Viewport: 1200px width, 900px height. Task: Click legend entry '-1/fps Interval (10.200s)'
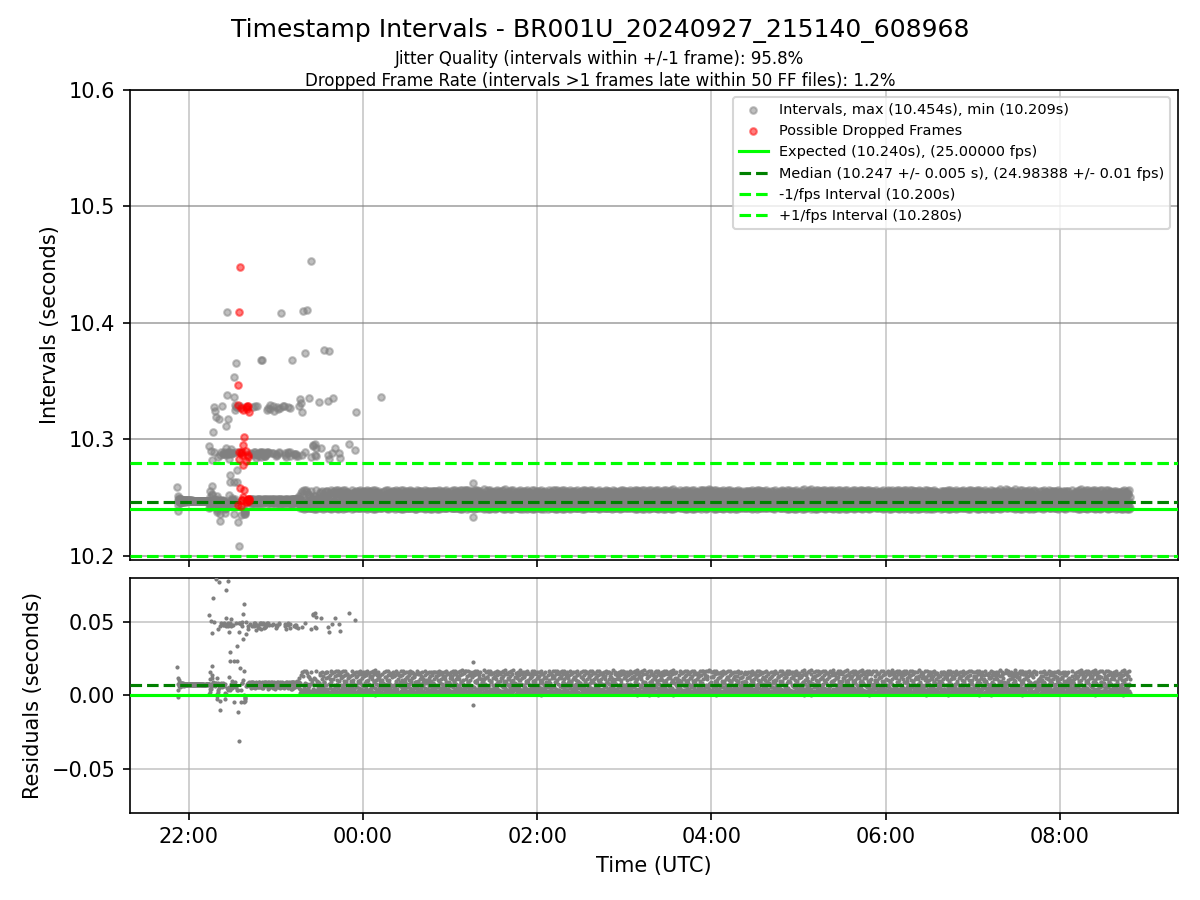click(867, 194)
